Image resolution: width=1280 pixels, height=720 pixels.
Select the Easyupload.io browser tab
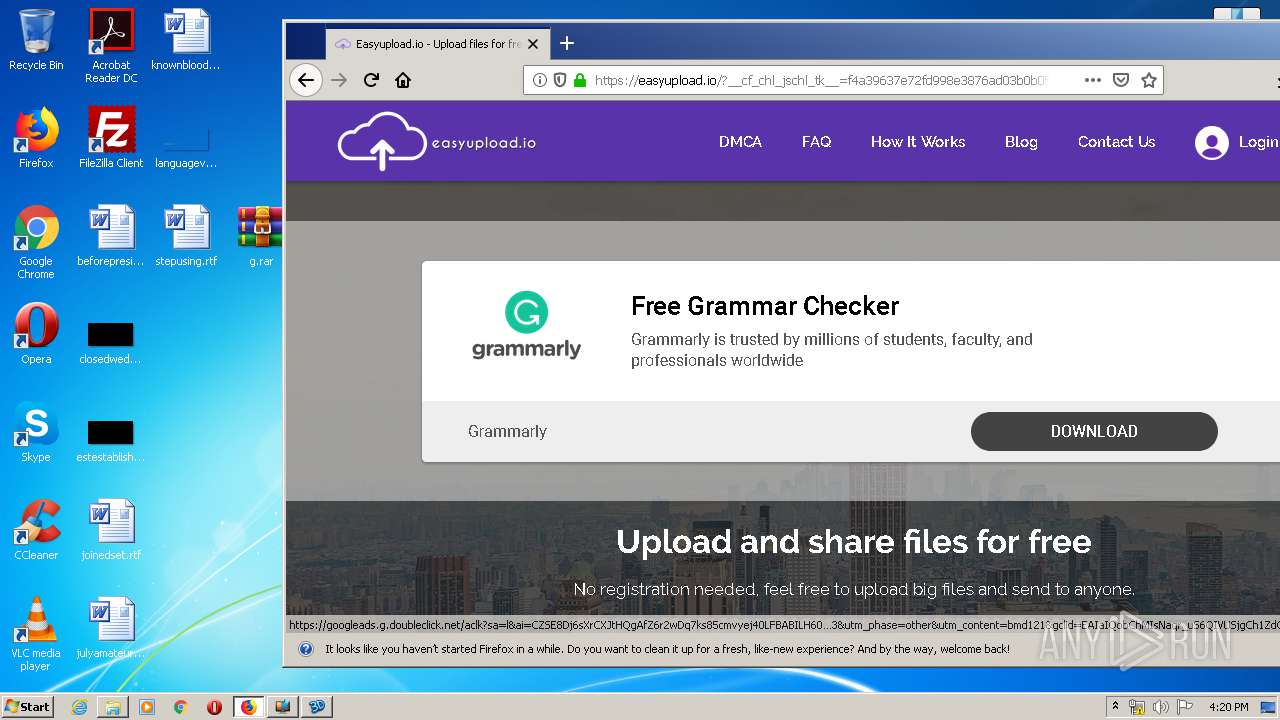[x=436, y=44]
